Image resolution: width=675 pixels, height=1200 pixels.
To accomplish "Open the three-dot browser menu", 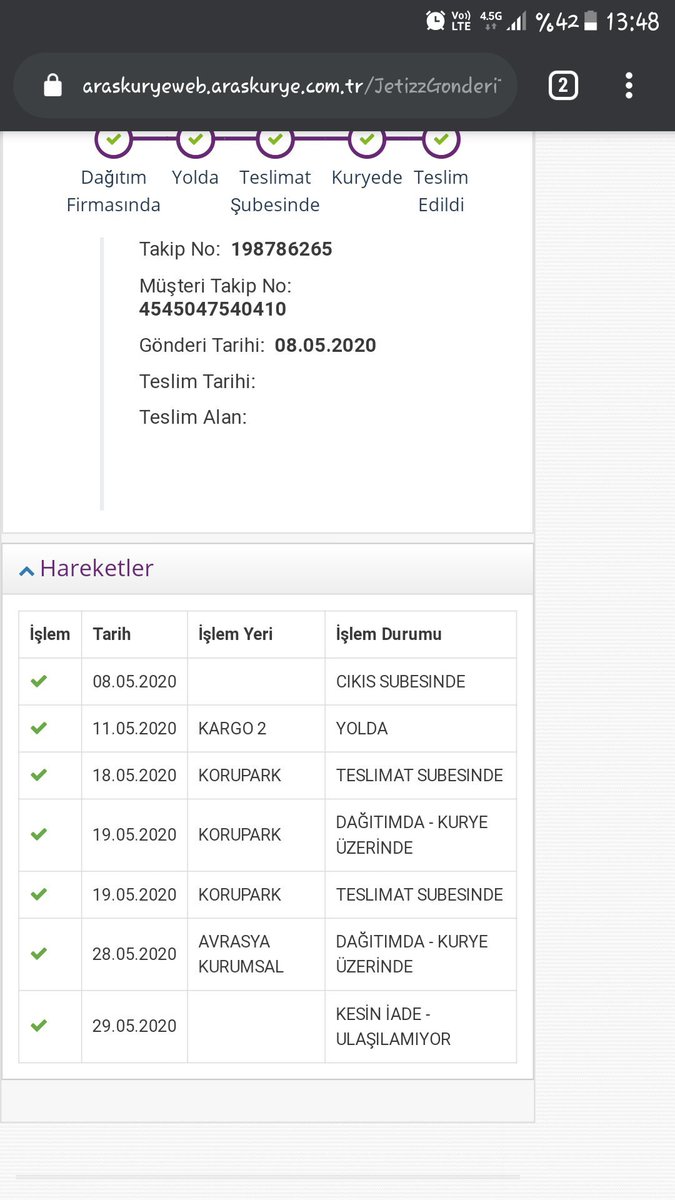I will [x=628, y=86].
